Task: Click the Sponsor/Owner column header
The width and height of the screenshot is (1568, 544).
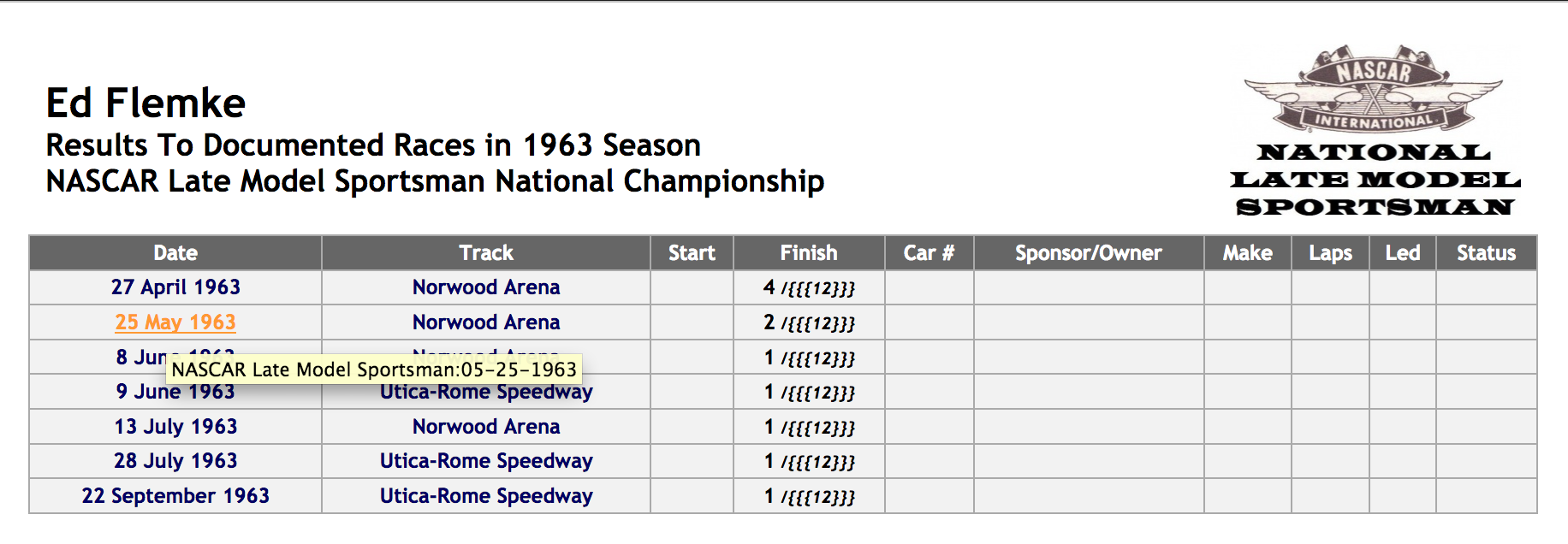Action: pyautogui.click(x=1089, y=253)
